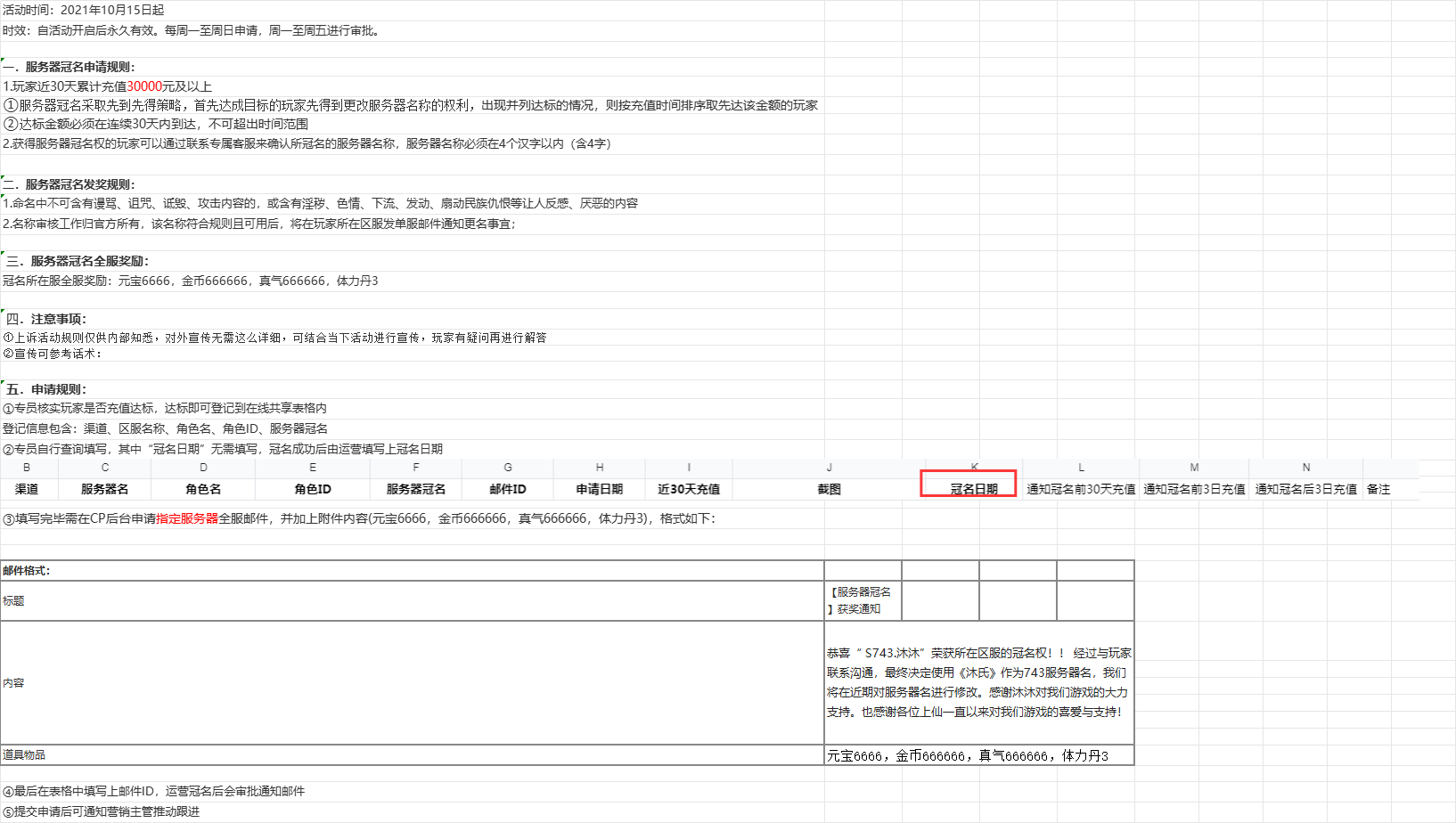Click the '邮件格式:' cell

coord(413,571)
